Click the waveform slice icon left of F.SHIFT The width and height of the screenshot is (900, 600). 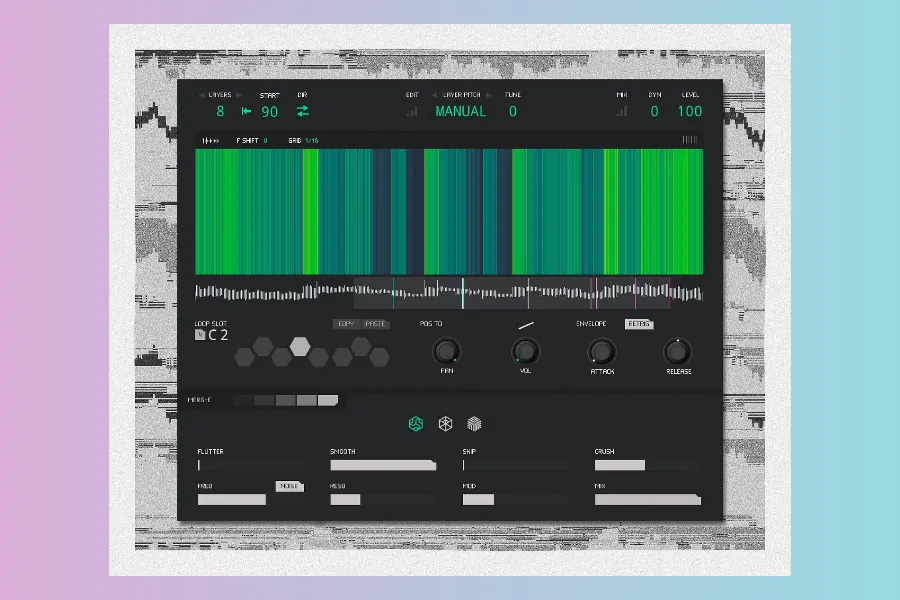(211, 141)
